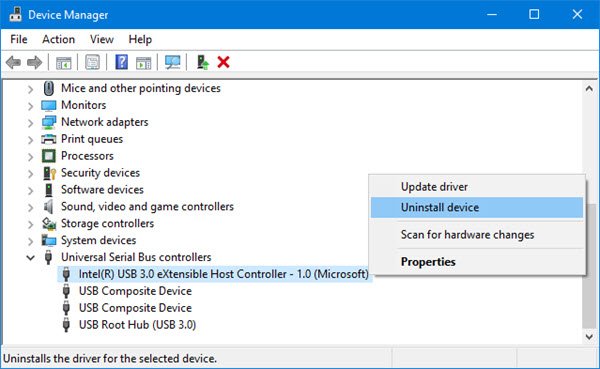The image size is (600, 369).
Task: Click the Security devices key icon
Action: pyautogui.click(x=49, y=173)
